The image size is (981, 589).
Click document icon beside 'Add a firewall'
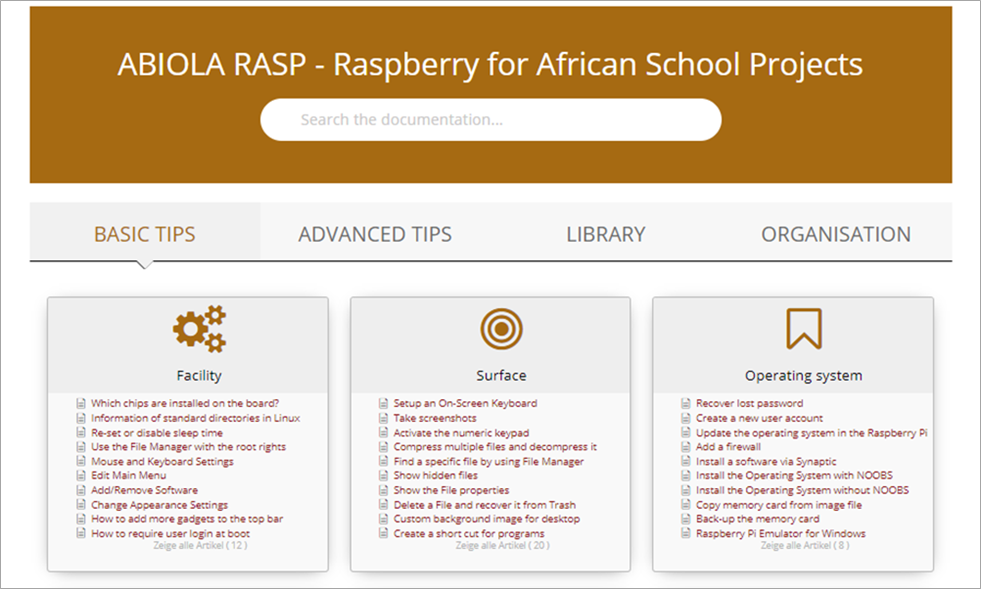[x=686, y=447]
